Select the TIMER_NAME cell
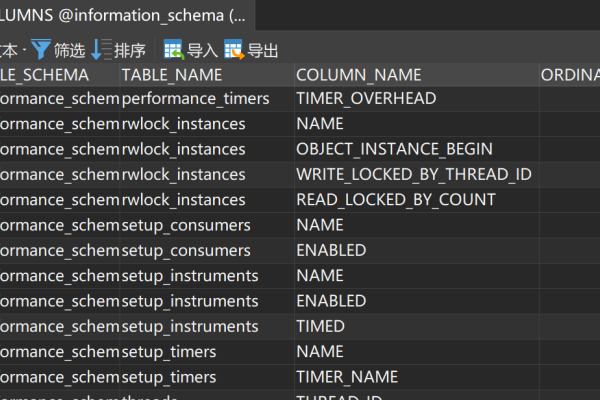Viewport: 600px width, 400px height. point(346,377)
